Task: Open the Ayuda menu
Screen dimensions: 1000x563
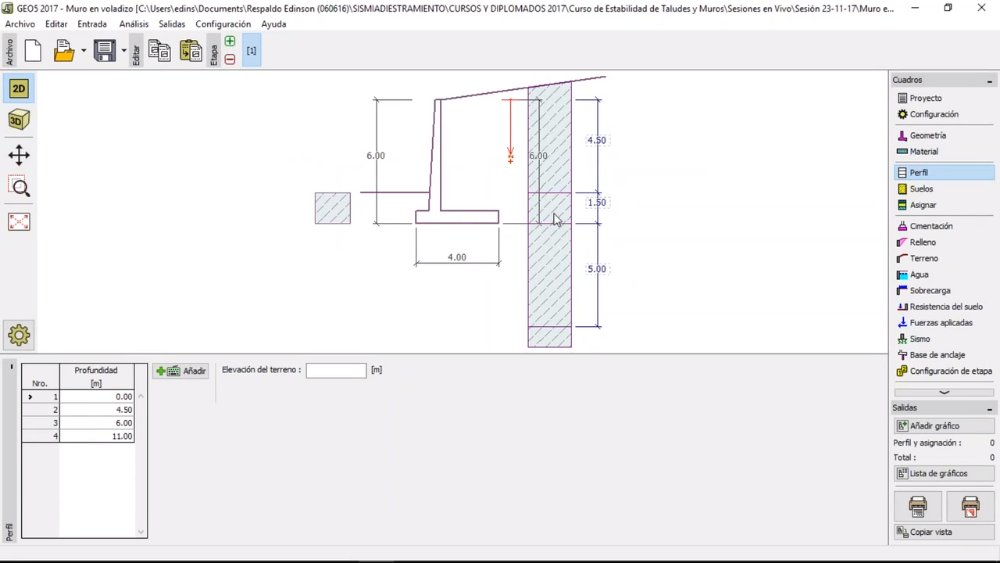Action: click(274, 24)
